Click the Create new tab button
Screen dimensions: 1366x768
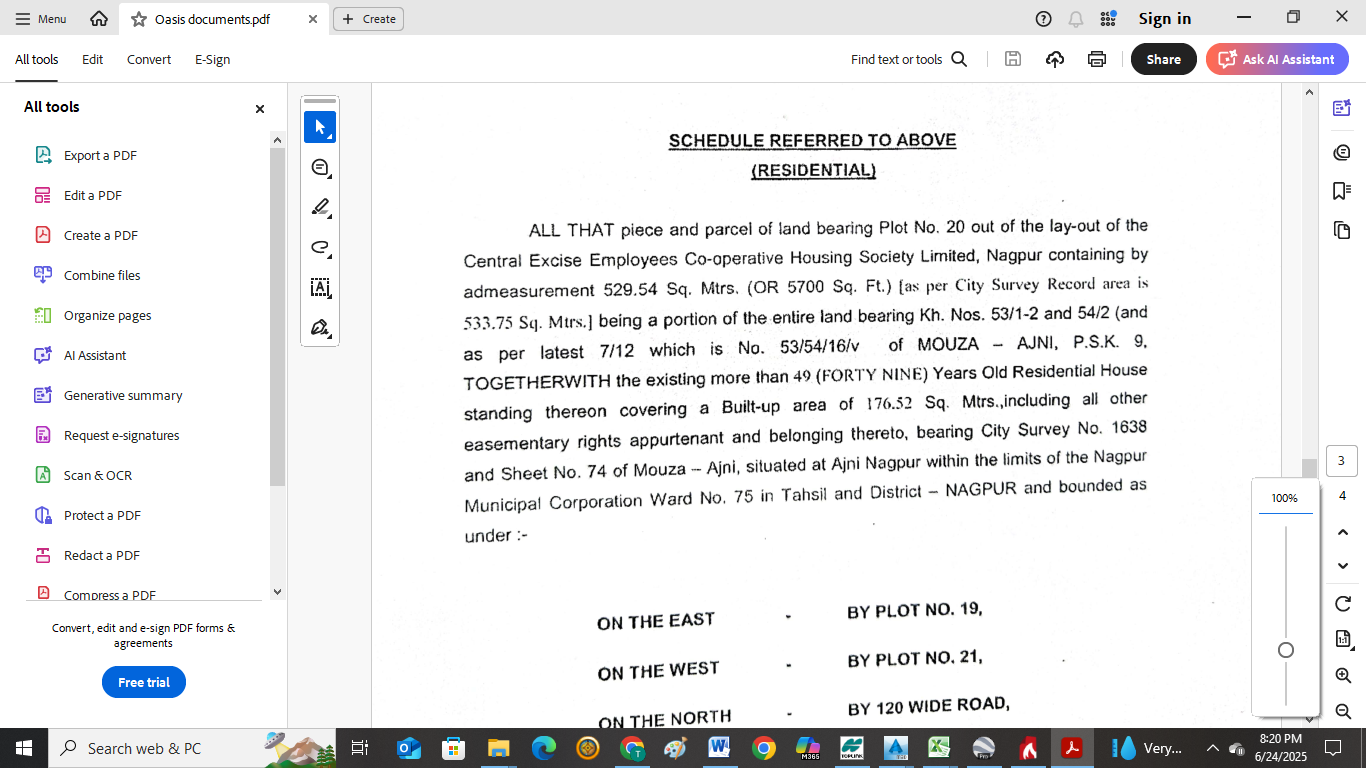[x=368, y=19]
